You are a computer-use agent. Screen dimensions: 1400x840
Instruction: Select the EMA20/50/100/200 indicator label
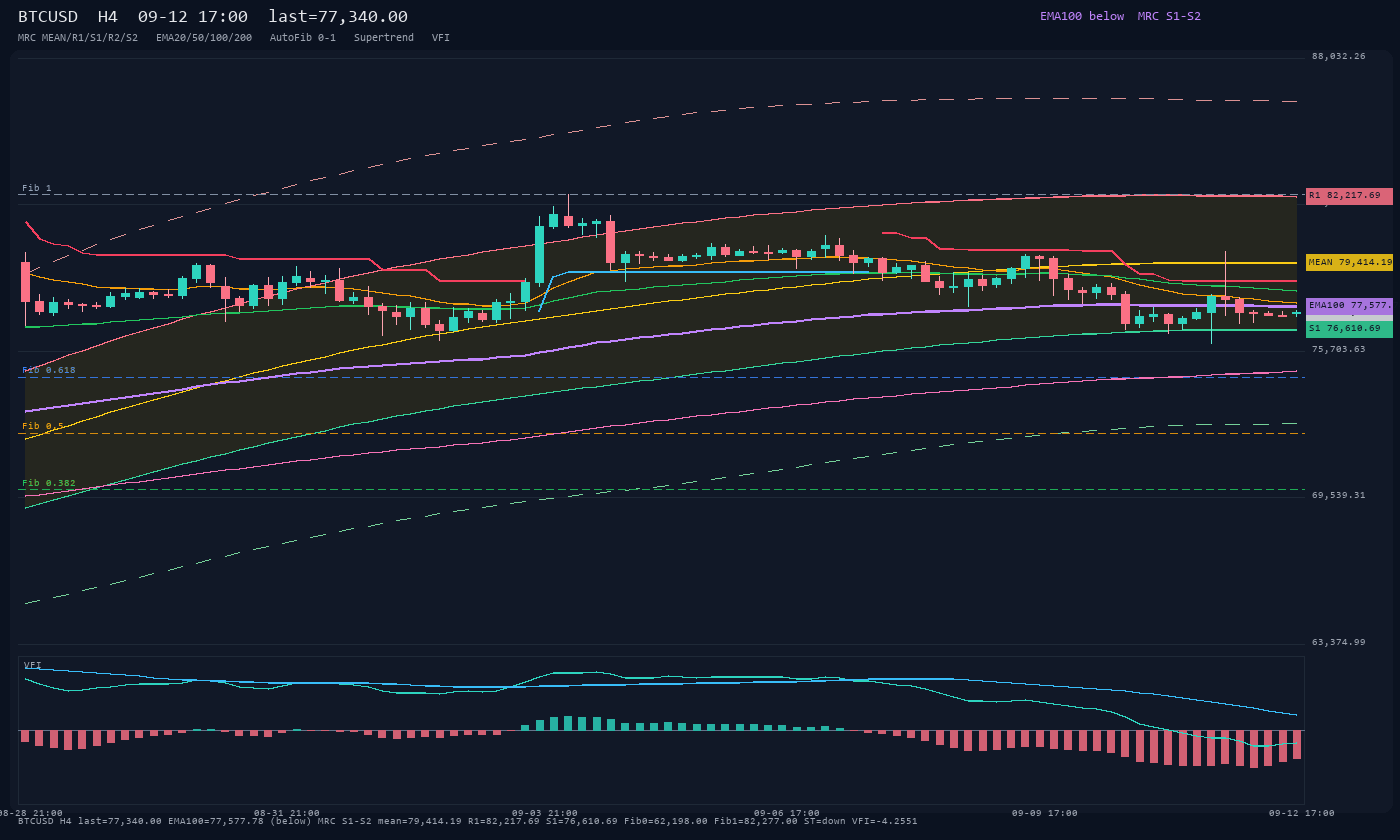[x=204, y=38]
